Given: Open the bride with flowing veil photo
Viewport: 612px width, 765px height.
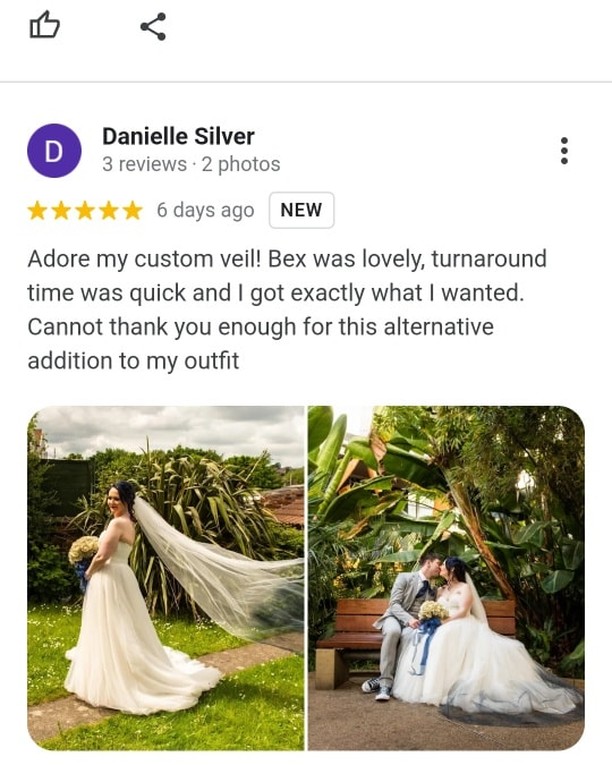Looking at the screenshot, I should 165,578.
